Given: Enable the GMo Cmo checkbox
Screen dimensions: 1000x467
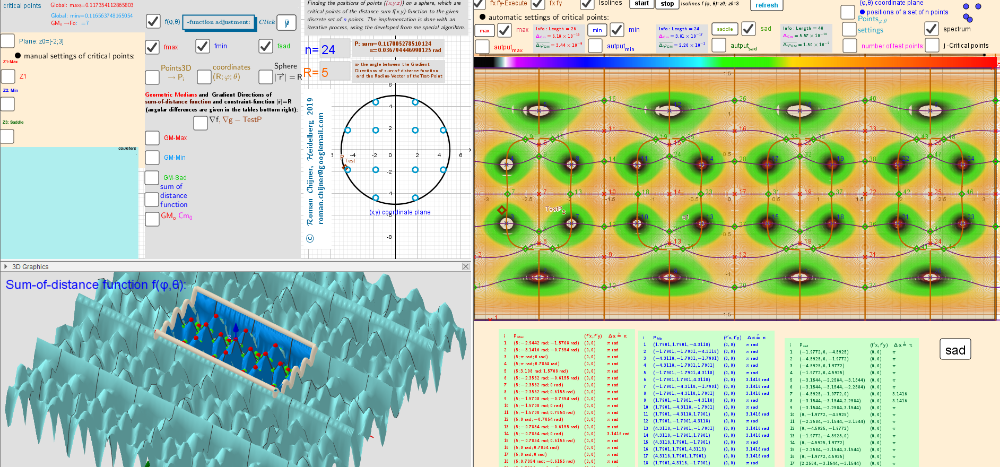Looking at the screenshot, I should coord(152,219).
